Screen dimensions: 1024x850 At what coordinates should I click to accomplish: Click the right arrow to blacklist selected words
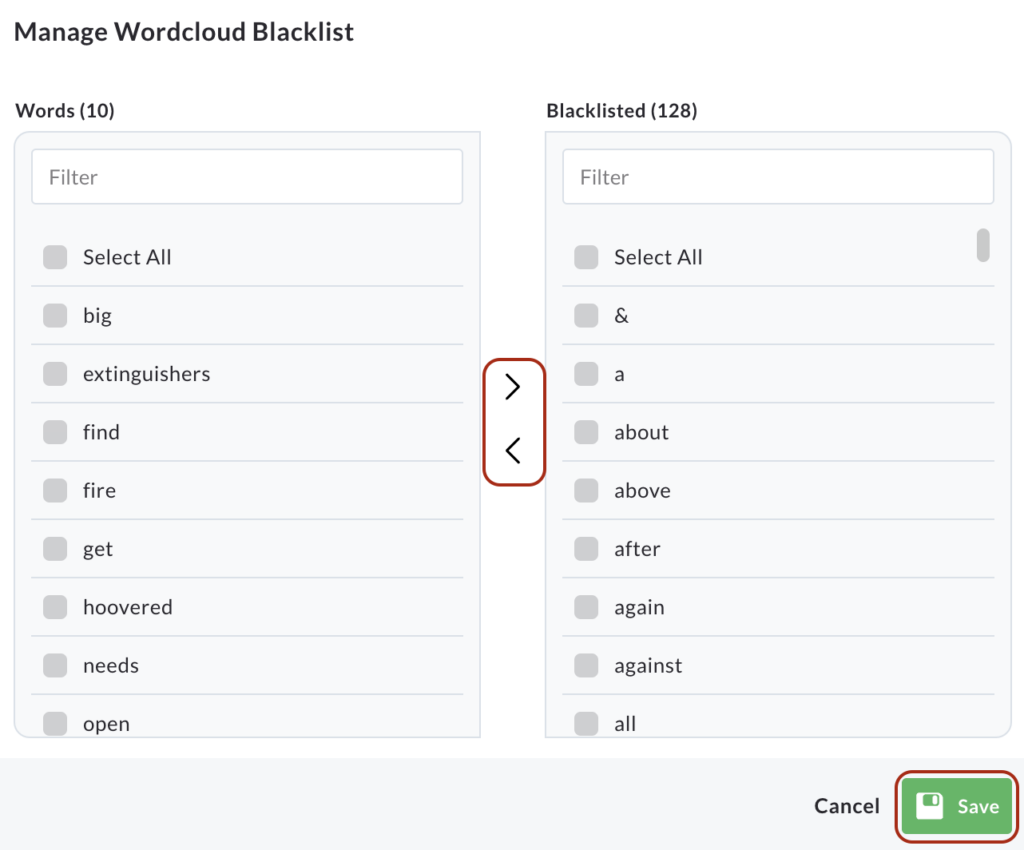point(513,387)
